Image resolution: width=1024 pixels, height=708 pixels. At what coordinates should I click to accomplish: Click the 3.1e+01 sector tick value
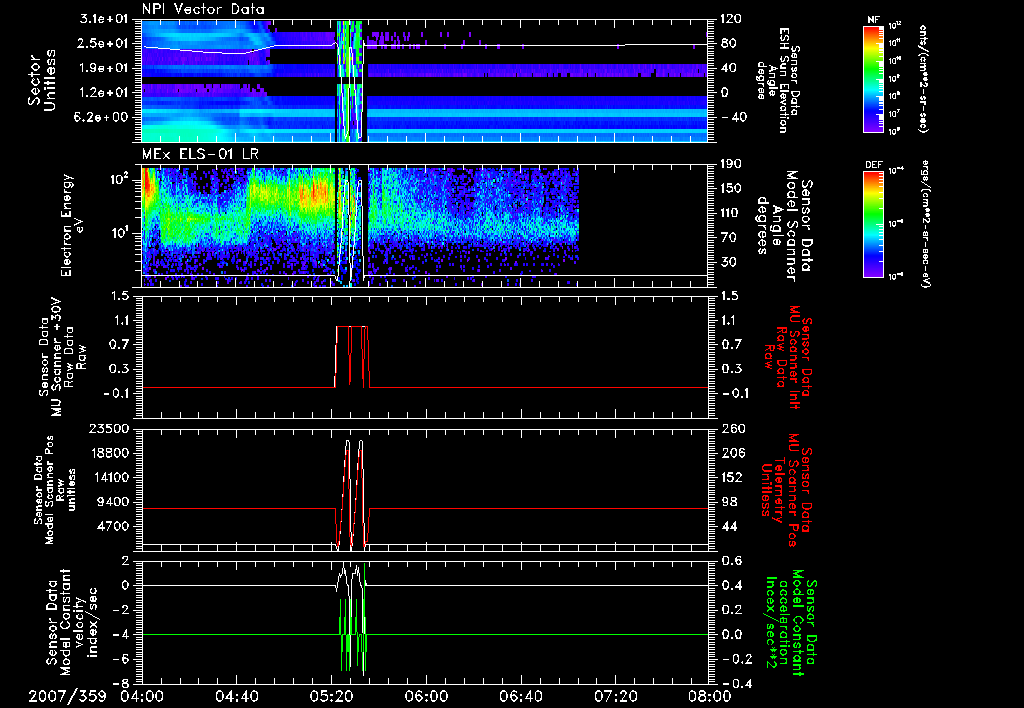103,19
